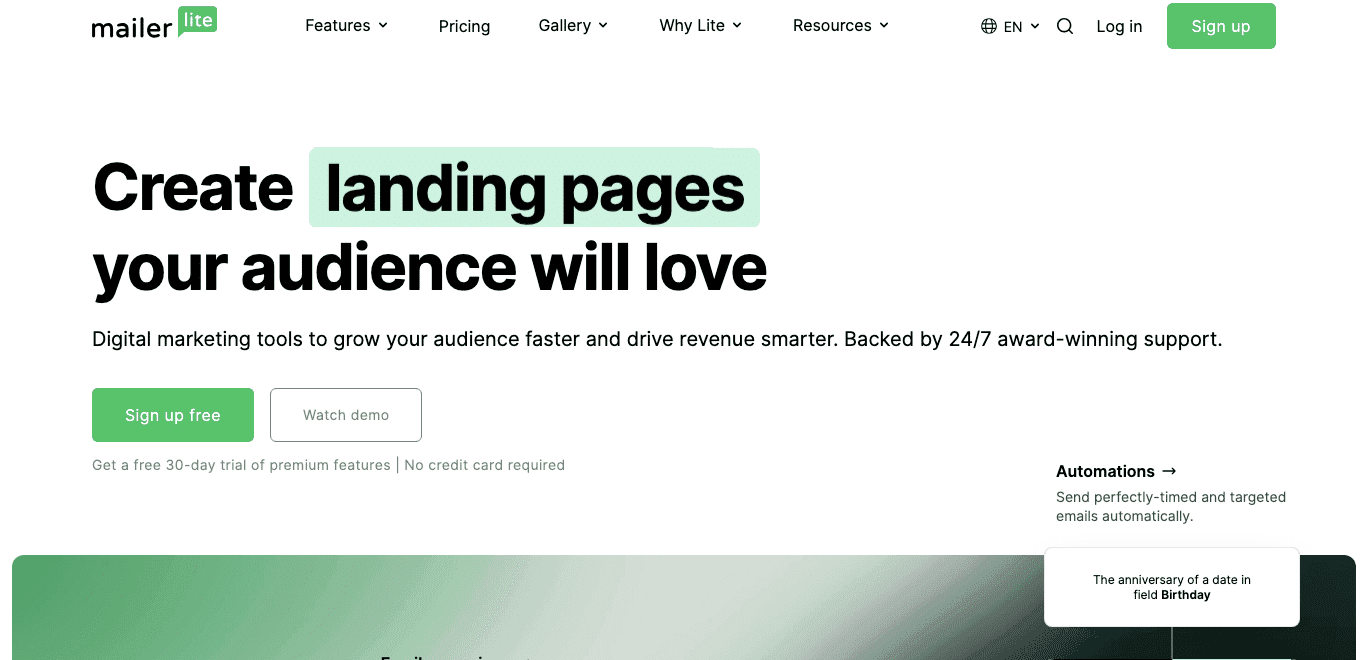This screenshot has width=1368, height=660.
Task: Expand the Resources dropdown
Action: point(840,26)
